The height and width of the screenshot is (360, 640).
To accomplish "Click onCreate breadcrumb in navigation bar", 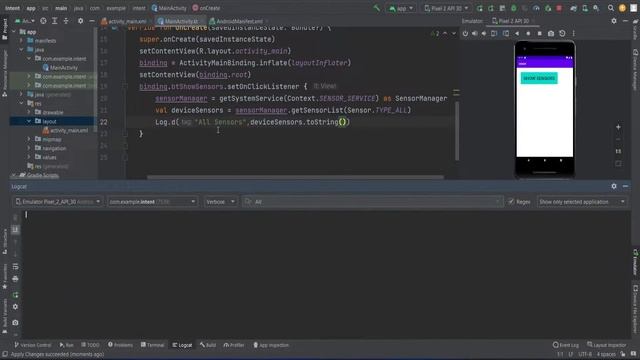I will (x=206, y=8).
